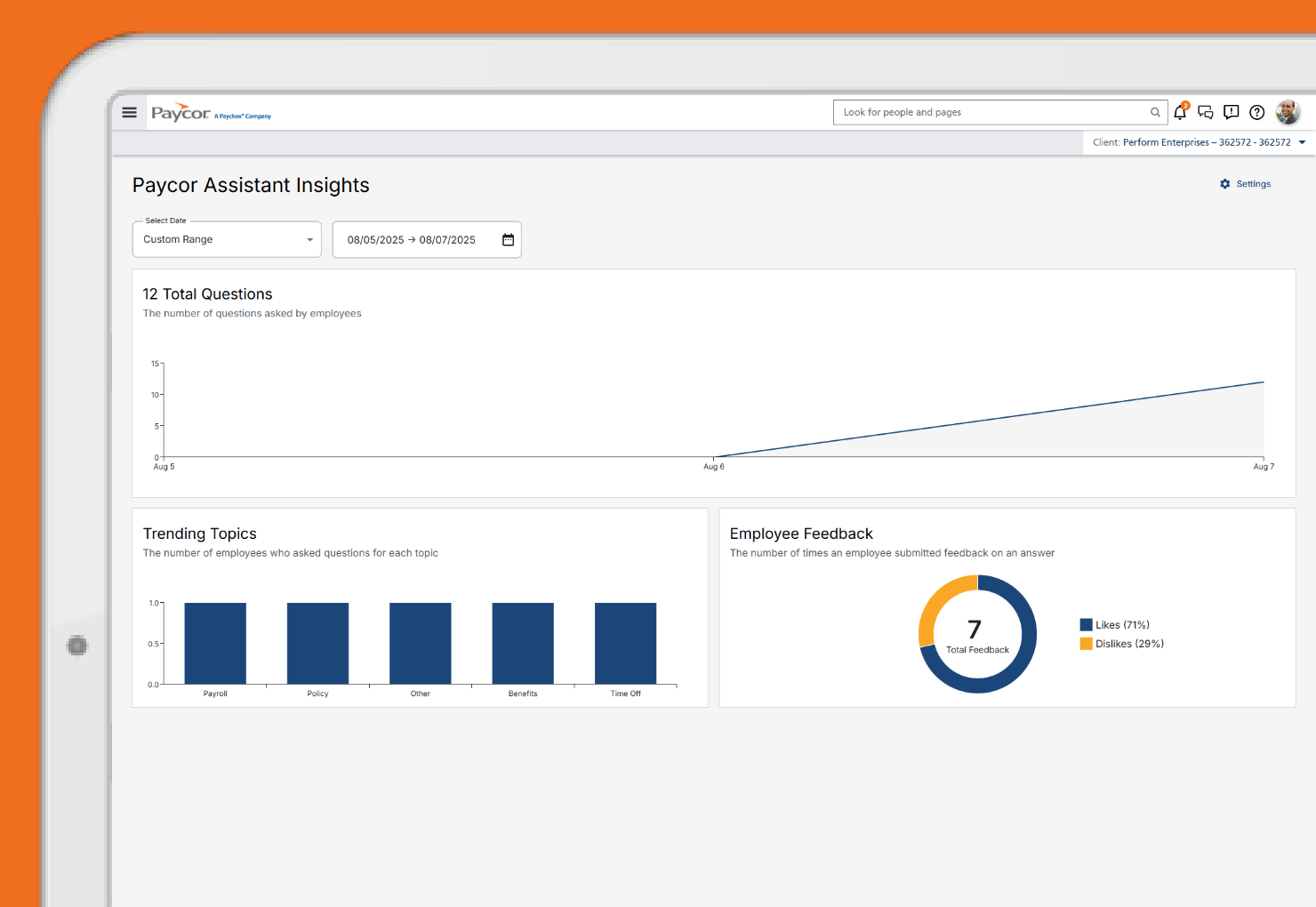
Task: Click the Time Off bar in Trending Topics
Action: tap(625, 644)
